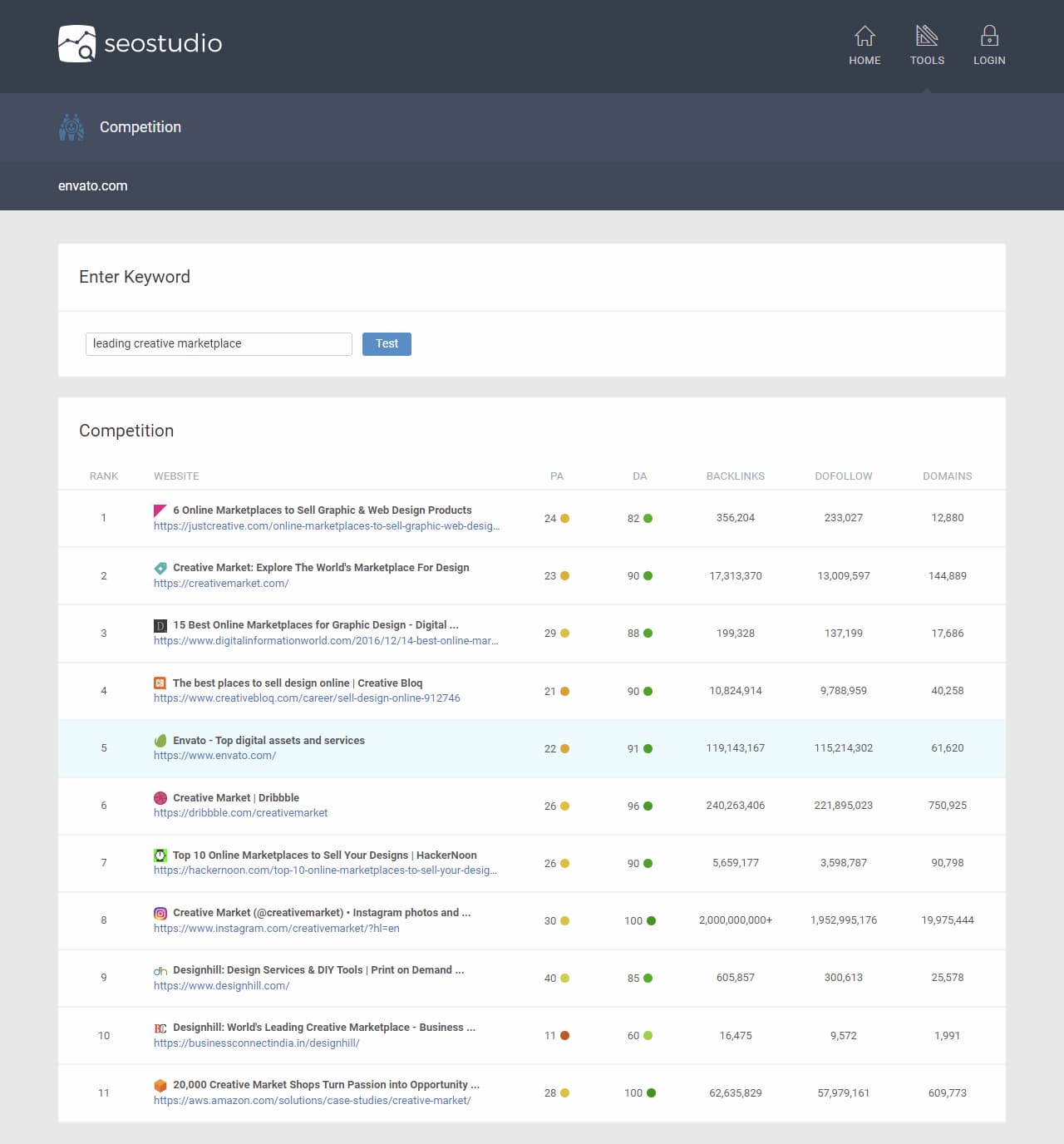Click the Competition header icon

[71, 127]
